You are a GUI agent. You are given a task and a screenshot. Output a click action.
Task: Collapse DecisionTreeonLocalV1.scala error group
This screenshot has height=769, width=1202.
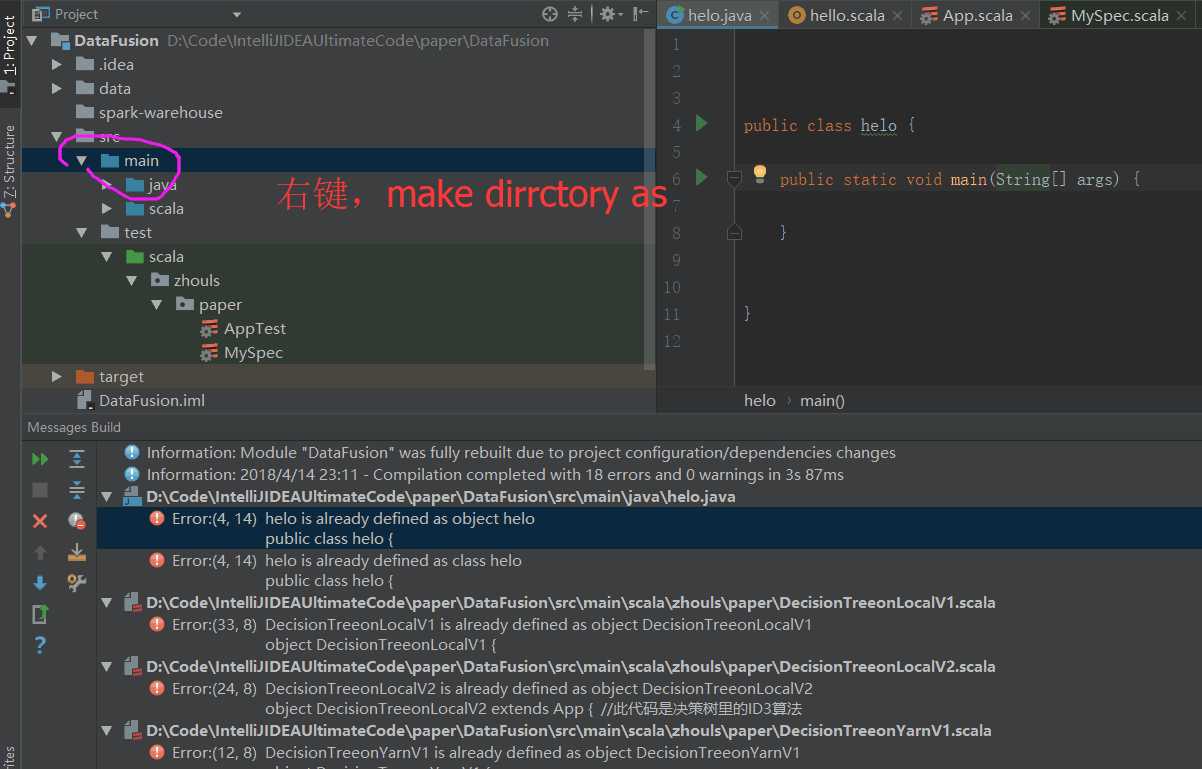[x=107, y=603]
